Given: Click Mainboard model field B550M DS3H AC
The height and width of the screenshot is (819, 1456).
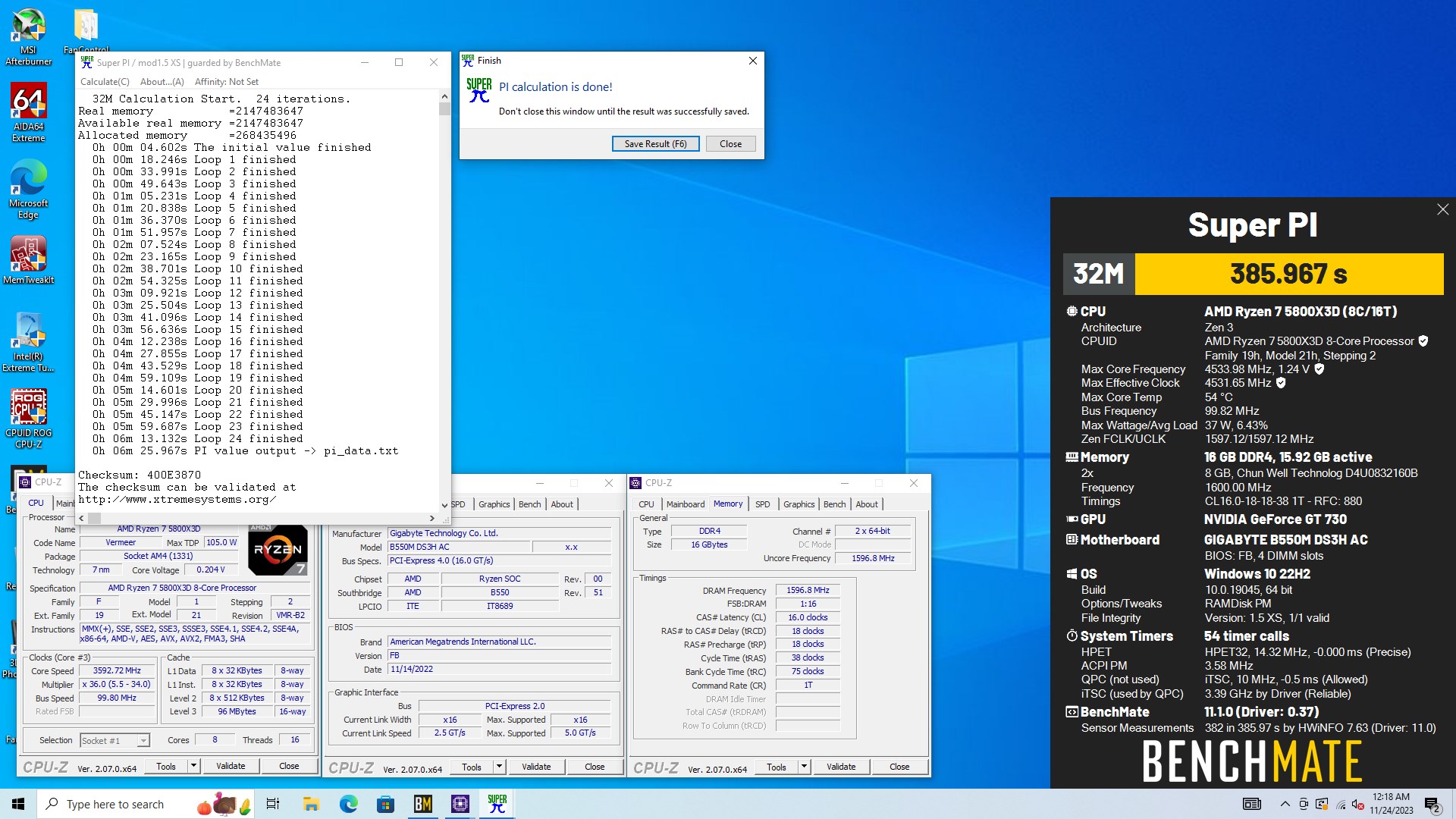Looking at the screenshot, I should (459, 547).
